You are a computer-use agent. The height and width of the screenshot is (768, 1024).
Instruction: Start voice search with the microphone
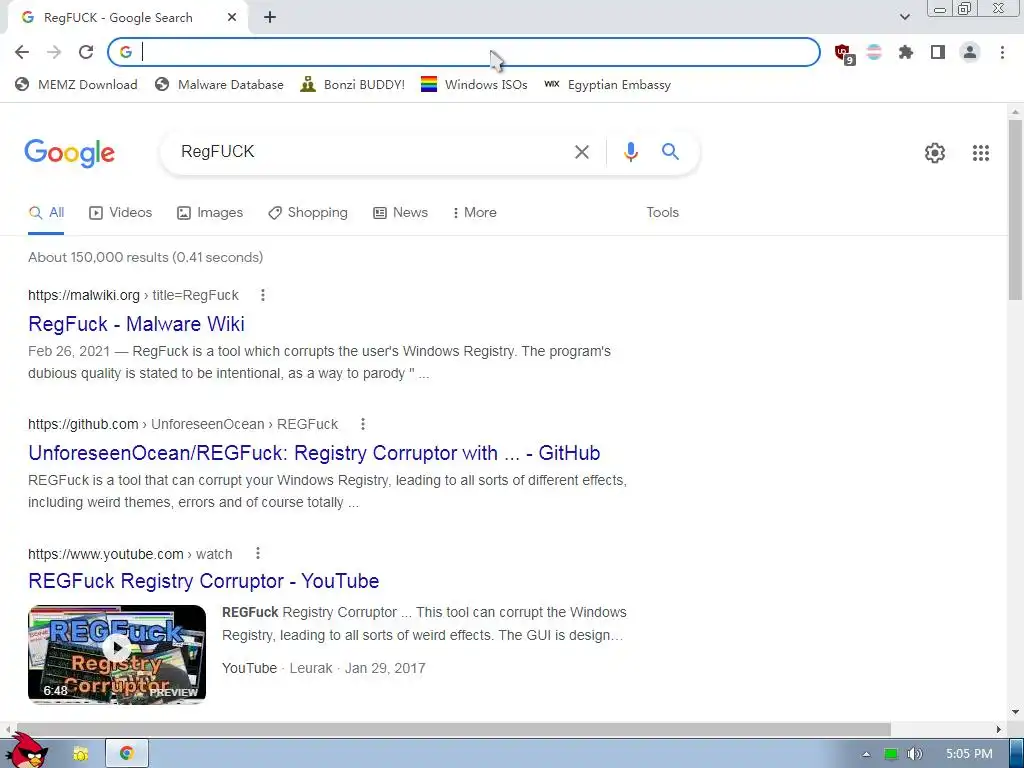point(630,152)
